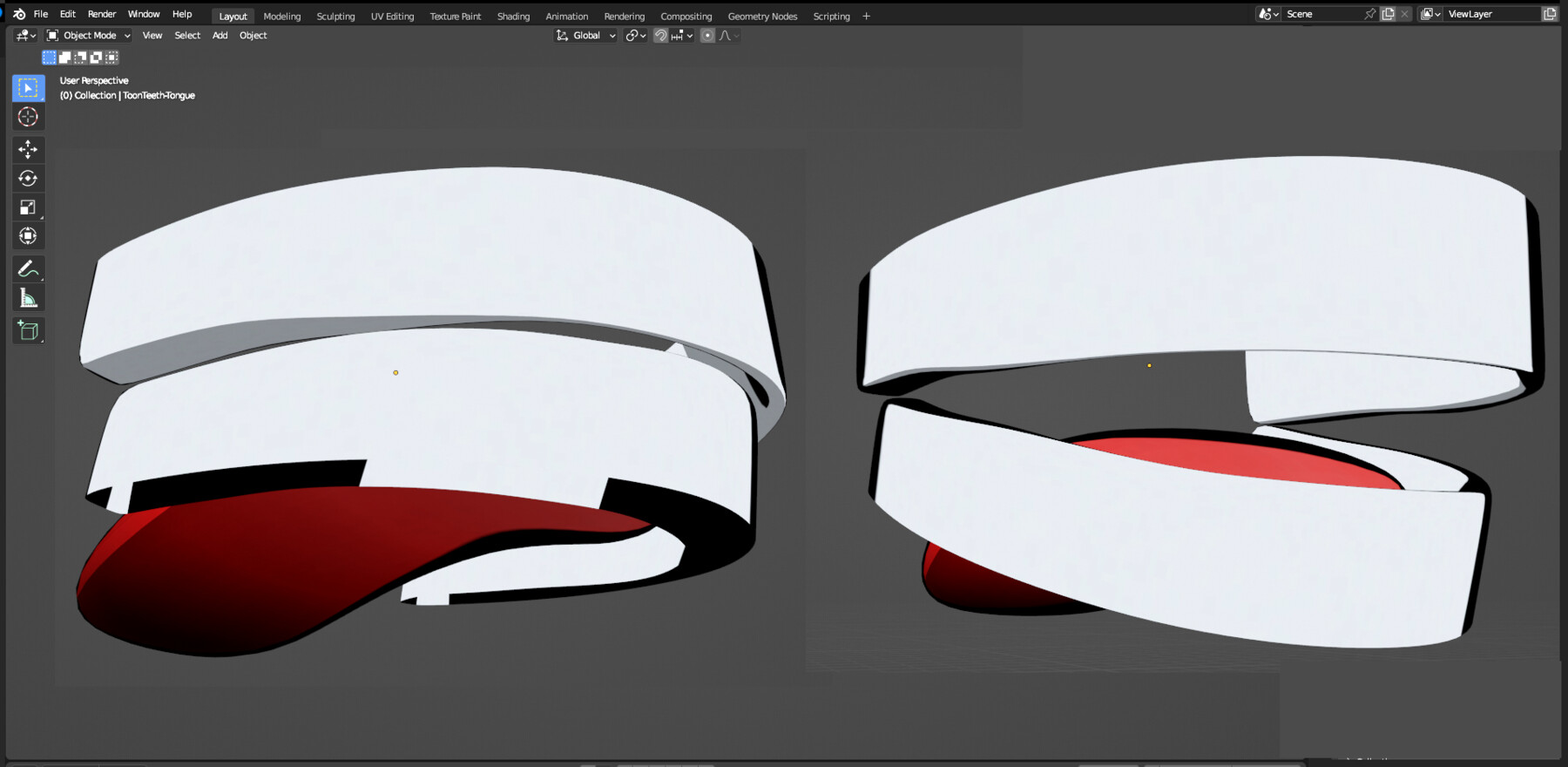Viewport: 1568px width, 767px height.
Task: Toggle snapping magnet on or off
Action: point(661,36)
